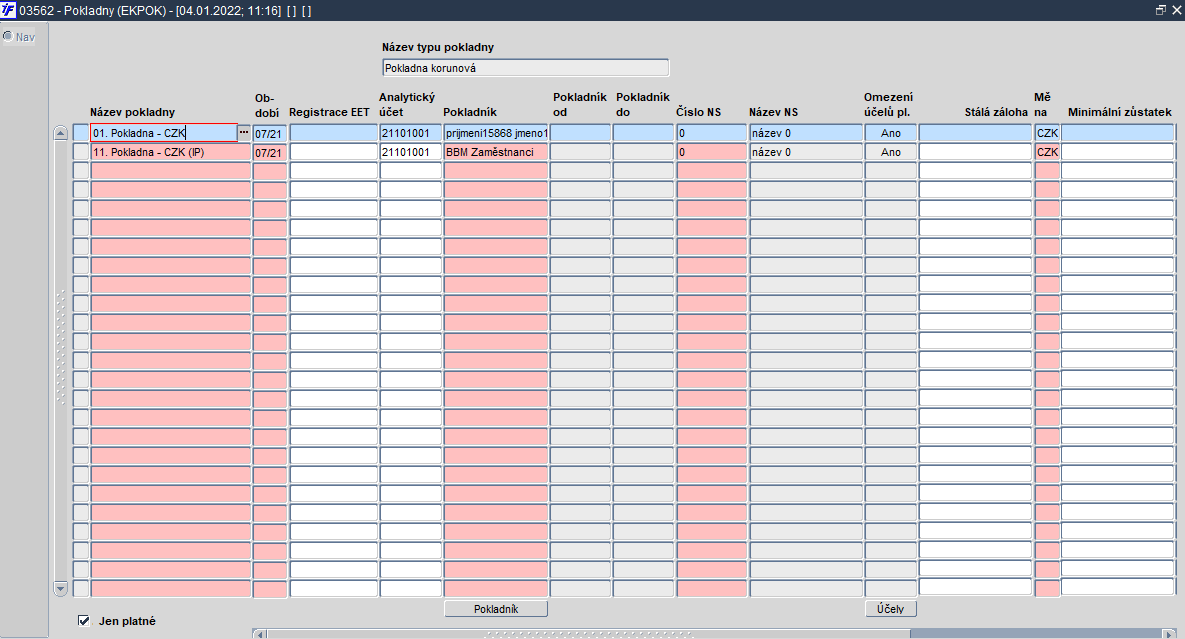1185x639 pixels.
Task: Click the prijmeni15868 jmeno1 cashier cell
Action: pyautogui.click(x=496, y=133)
